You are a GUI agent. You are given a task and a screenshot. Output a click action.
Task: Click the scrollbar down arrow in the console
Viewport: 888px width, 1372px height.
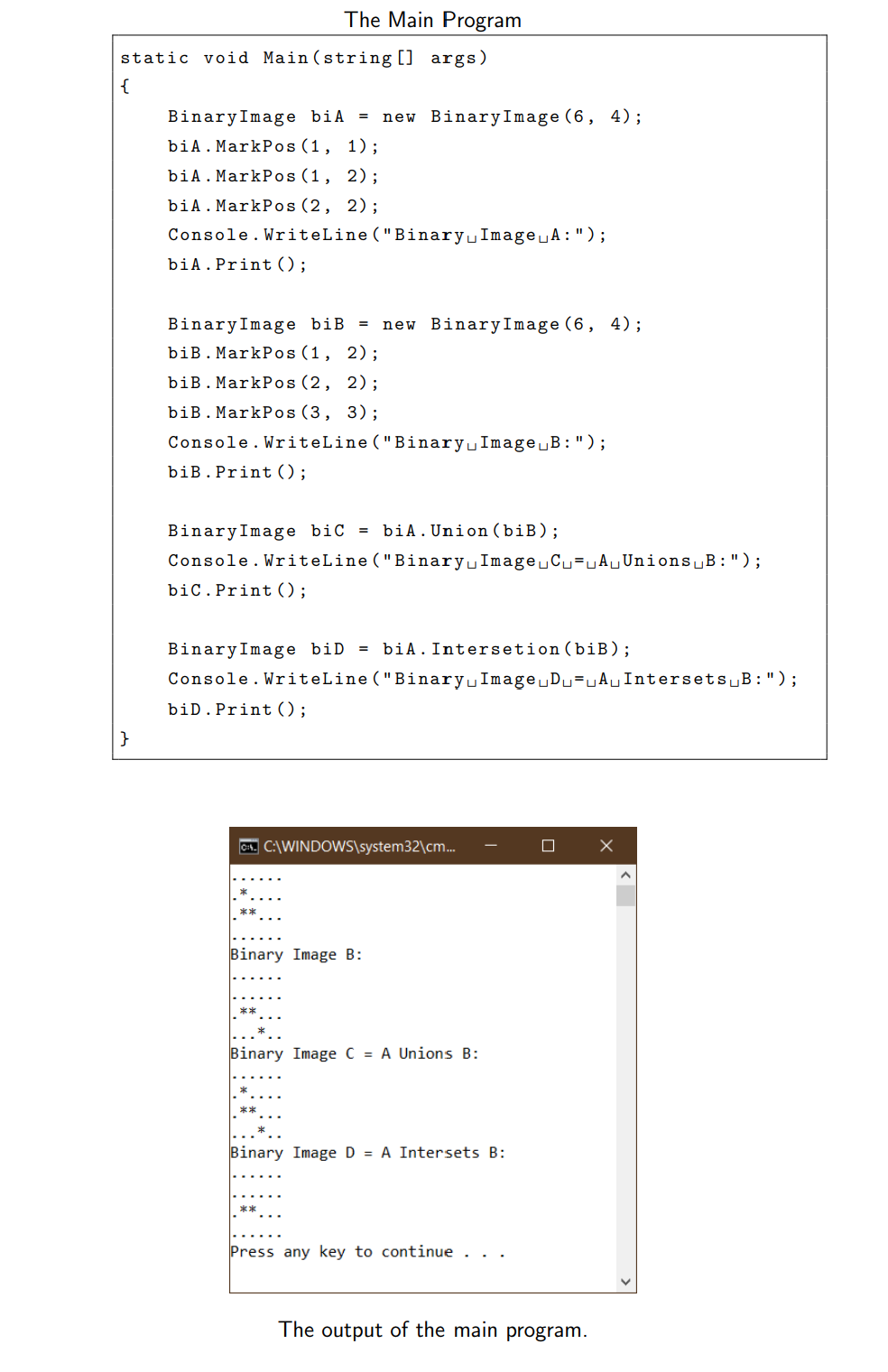tap(626, 1280)
